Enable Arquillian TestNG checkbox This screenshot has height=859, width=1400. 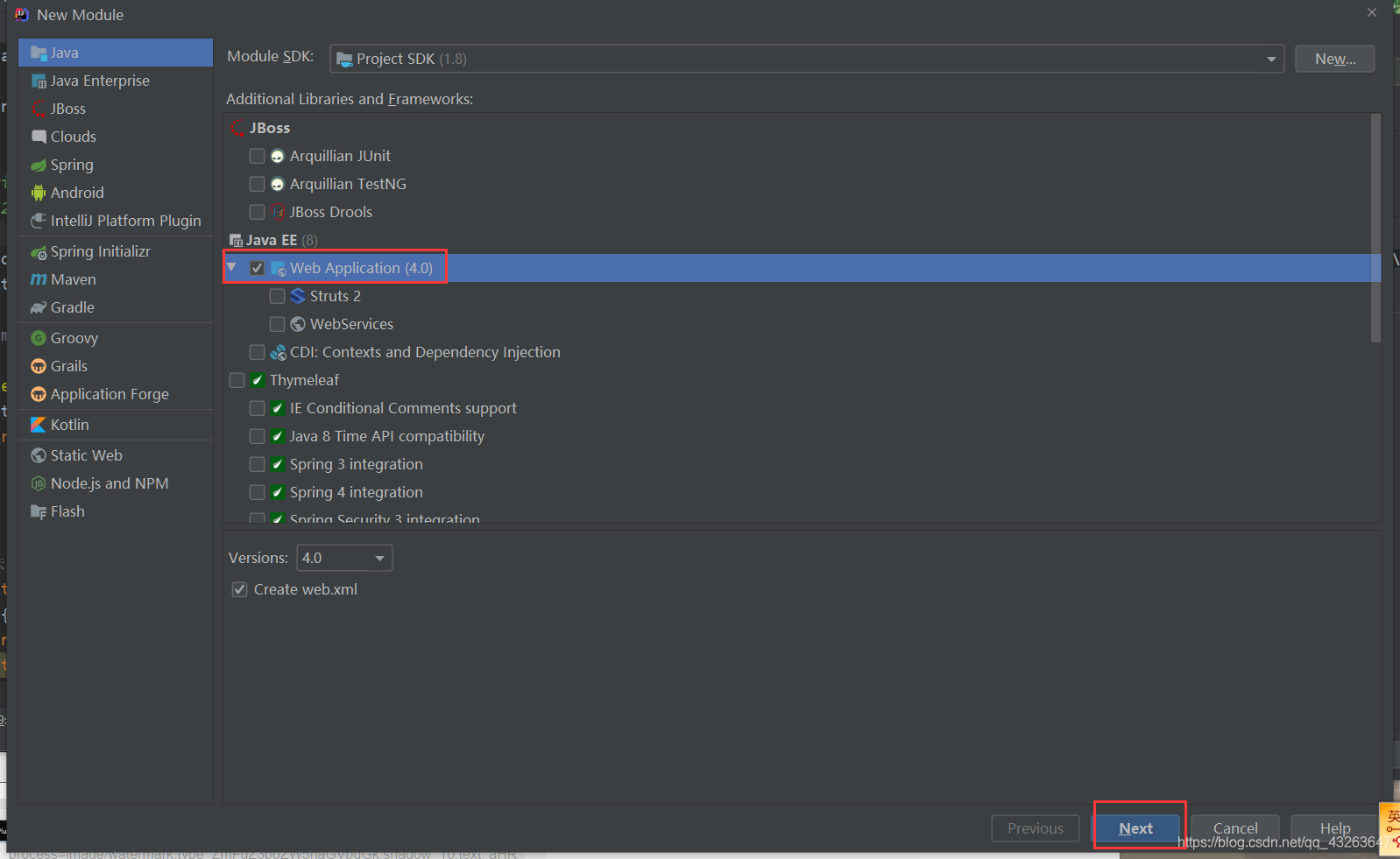point(257,184)
